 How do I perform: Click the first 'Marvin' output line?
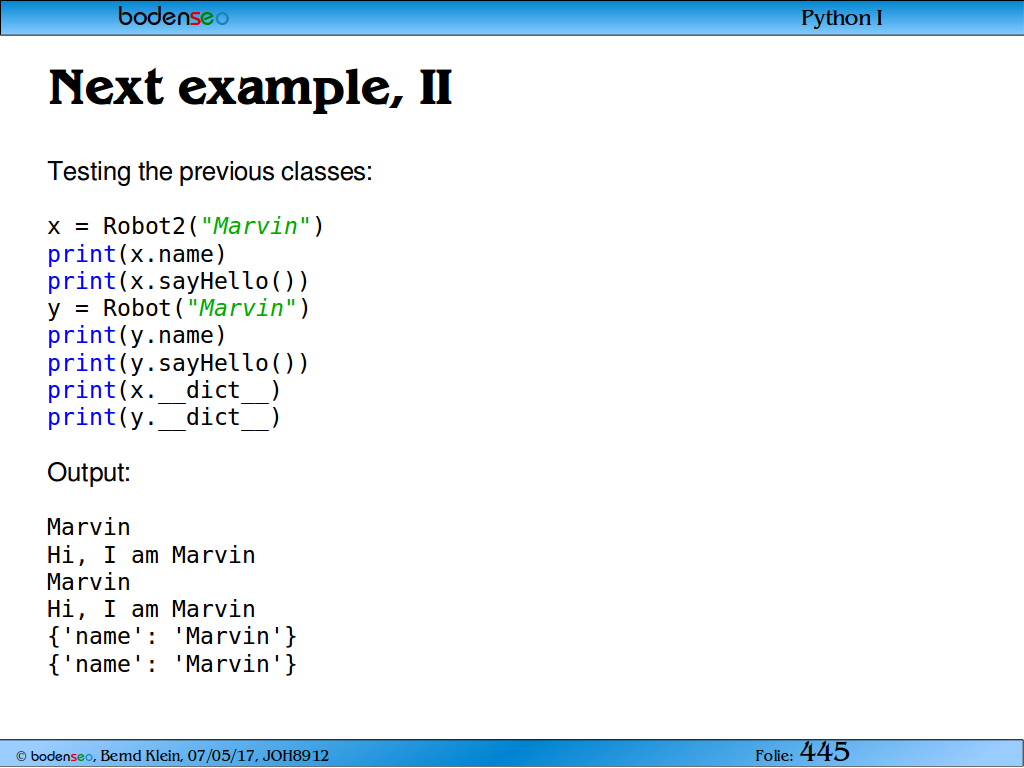[89, 527]
